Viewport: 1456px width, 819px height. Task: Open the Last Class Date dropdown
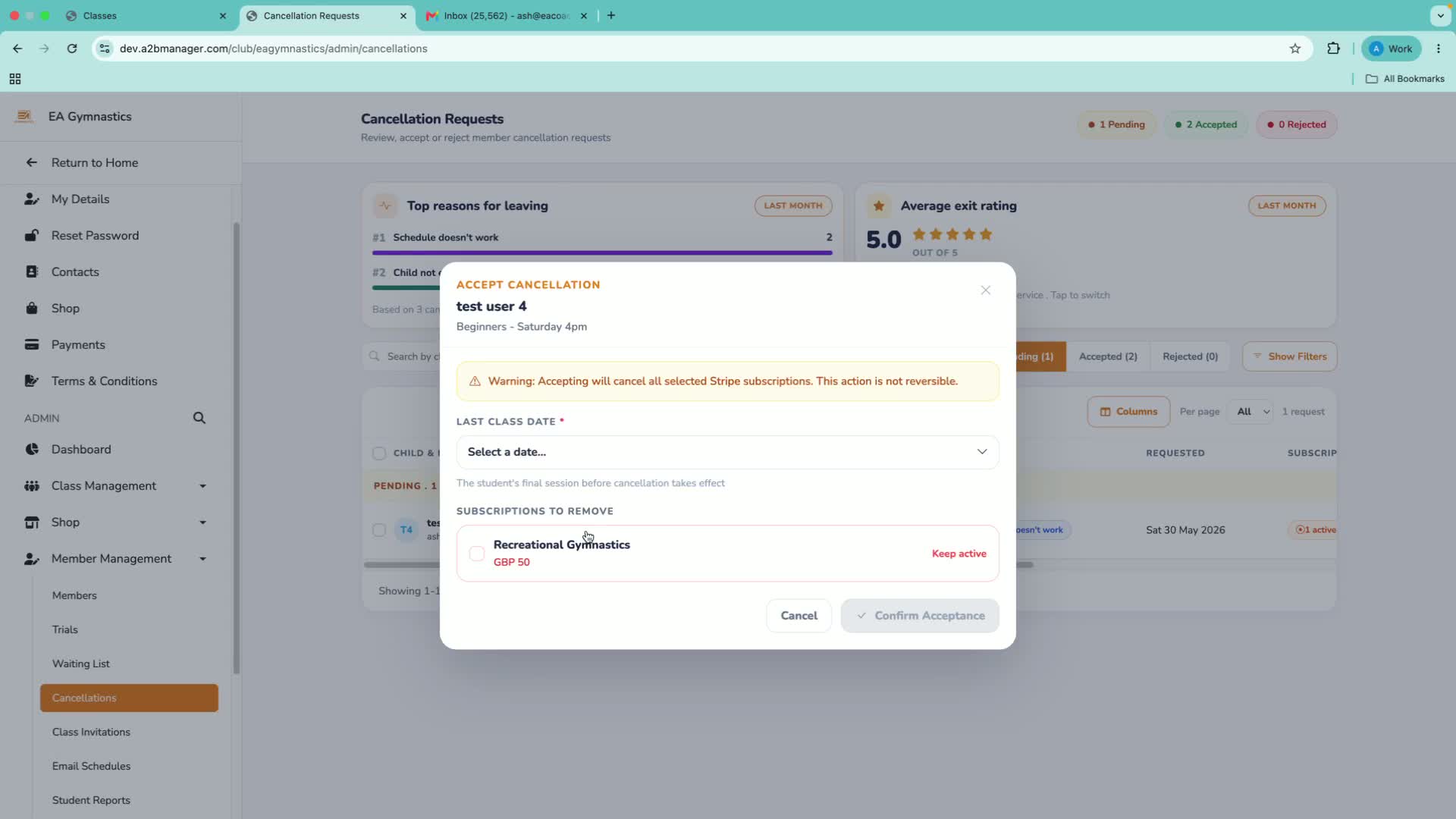click(727, 452)
